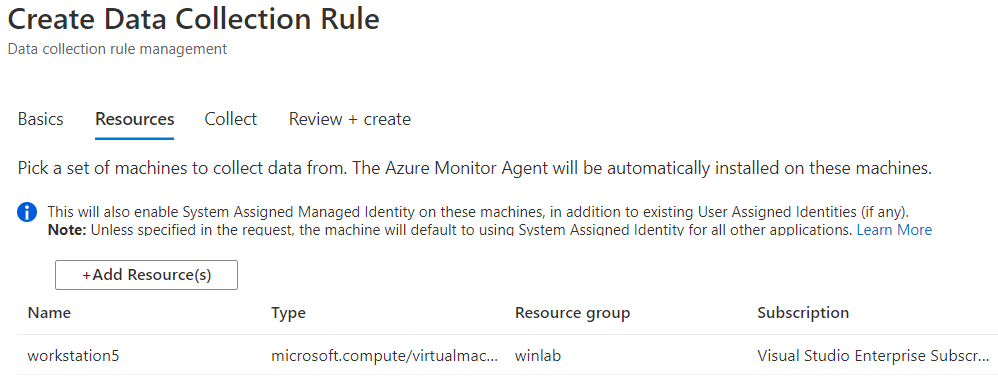
Task: Click the Subscription column header
Action: [803, 313]
